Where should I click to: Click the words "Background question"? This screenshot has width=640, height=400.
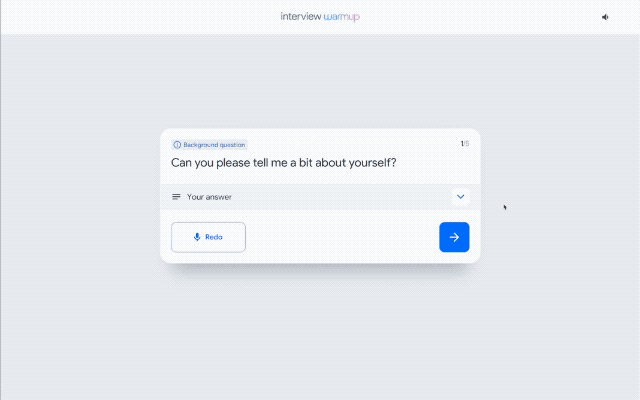[214, 145]
